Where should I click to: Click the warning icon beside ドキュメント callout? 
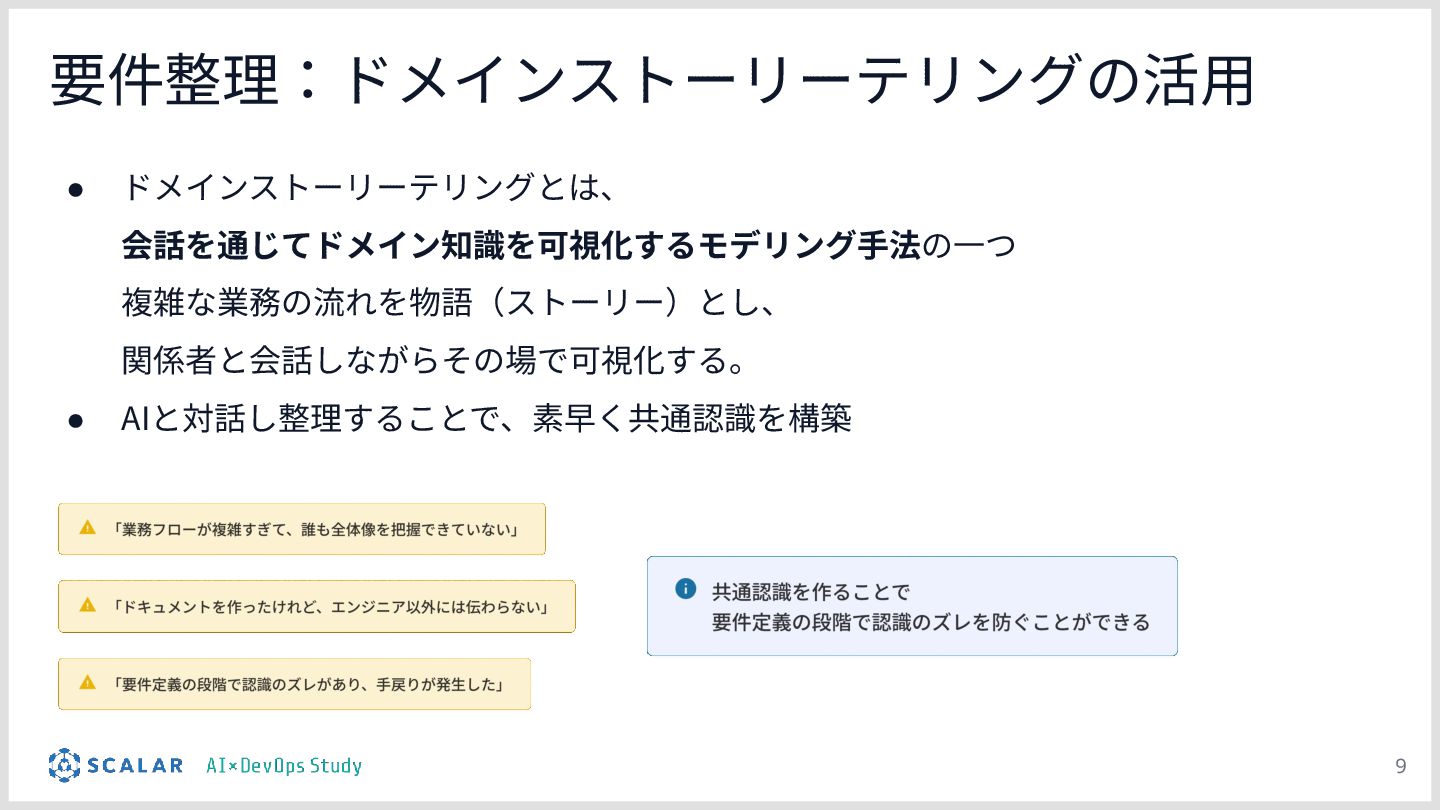click(x=87, y=605)
